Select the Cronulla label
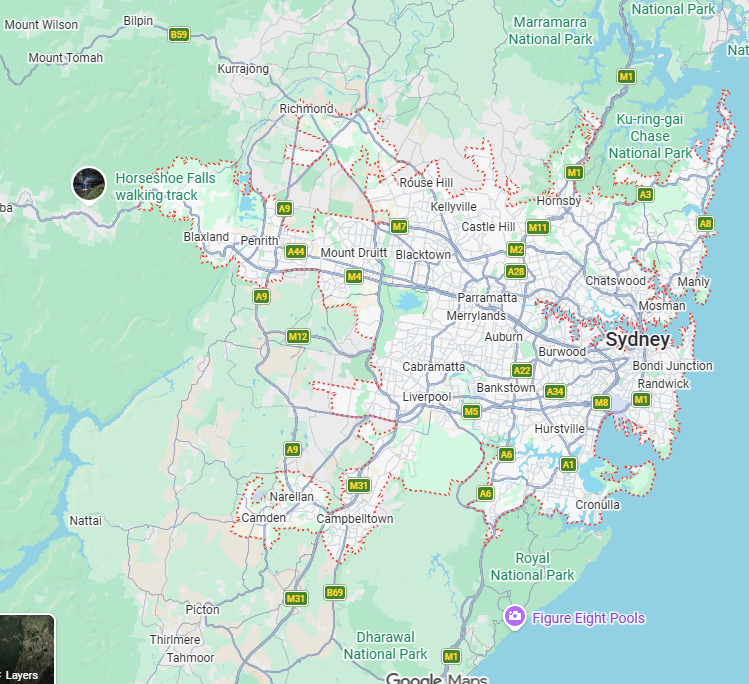 point(598,505)
